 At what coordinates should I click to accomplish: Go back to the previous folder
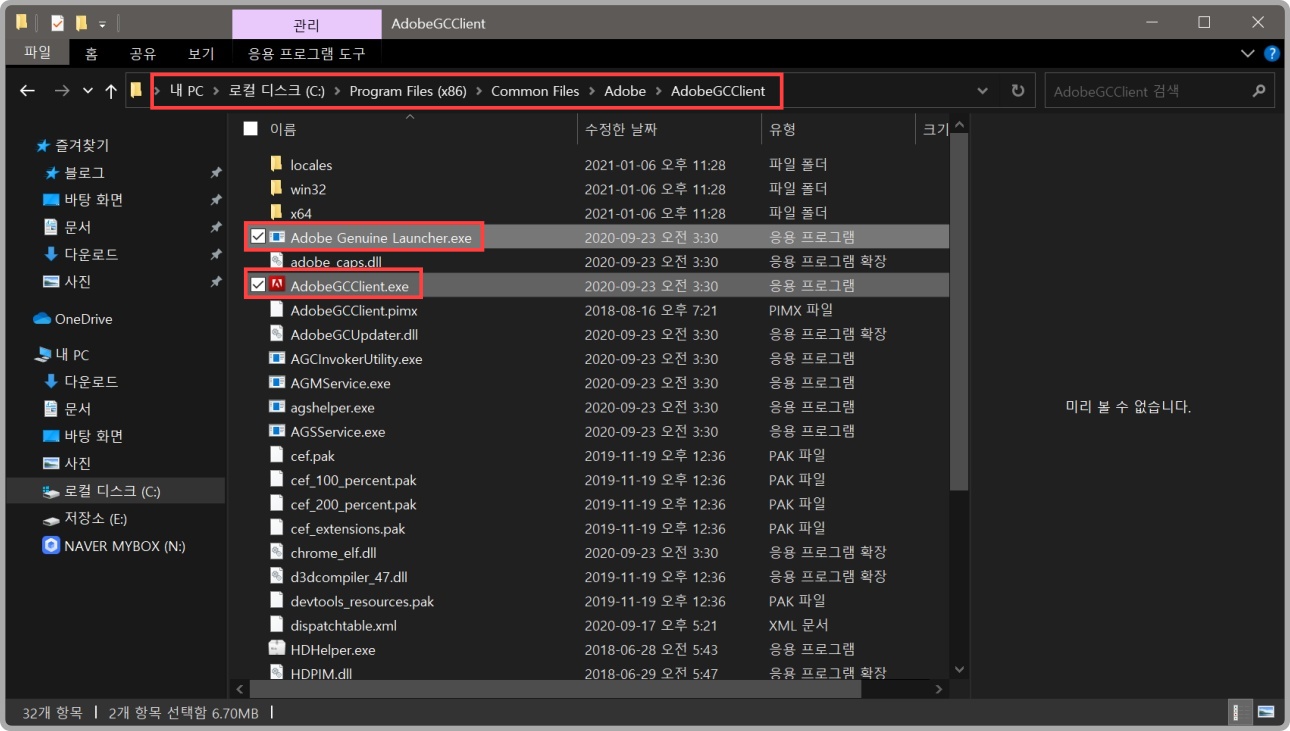tap(27, 91)
